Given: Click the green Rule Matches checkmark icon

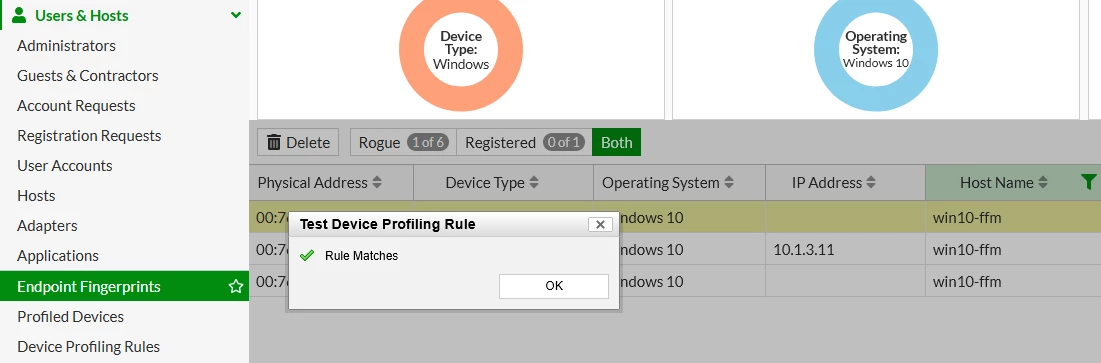Looking at the screenshot, I should 307,256.
